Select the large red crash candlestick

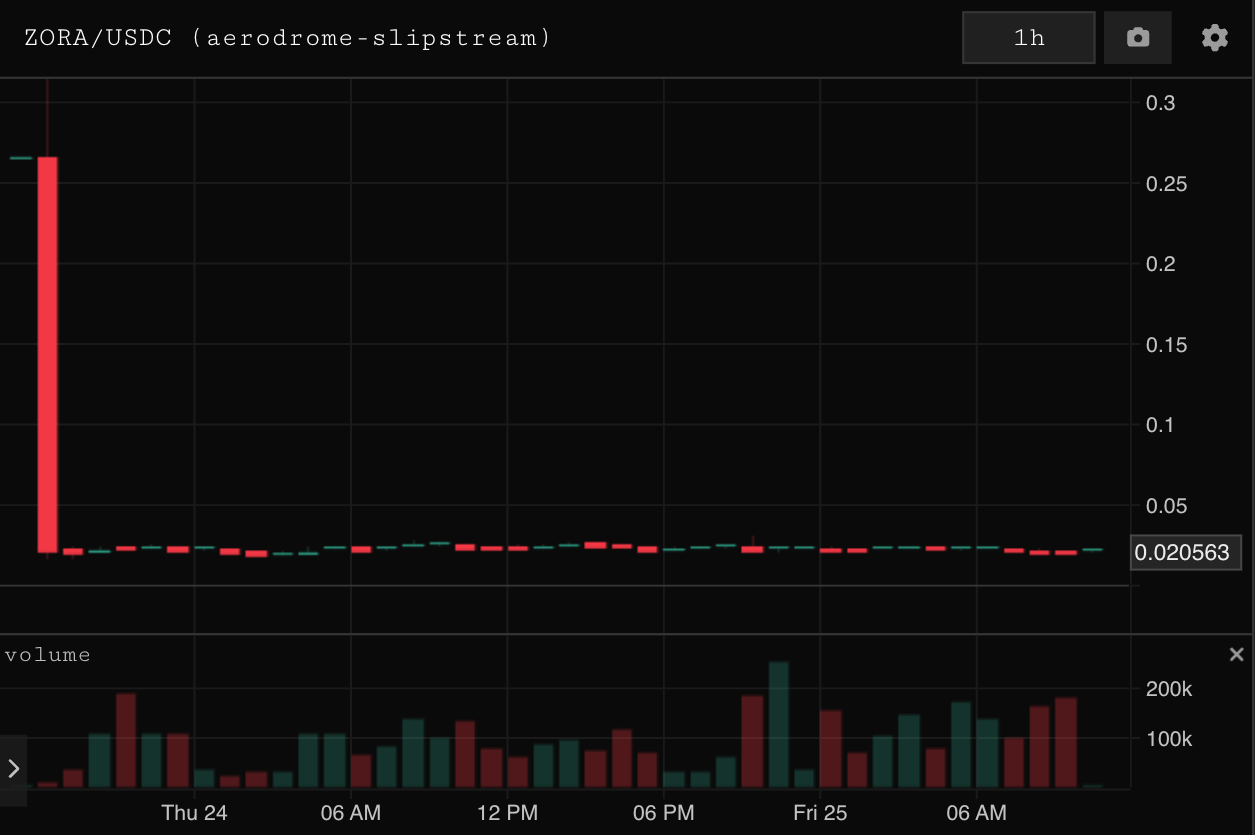coord(47,354)
